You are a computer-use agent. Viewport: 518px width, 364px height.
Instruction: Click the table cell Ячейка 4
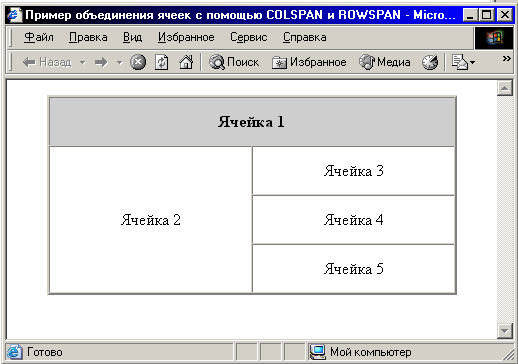click(x=353, y=220)
